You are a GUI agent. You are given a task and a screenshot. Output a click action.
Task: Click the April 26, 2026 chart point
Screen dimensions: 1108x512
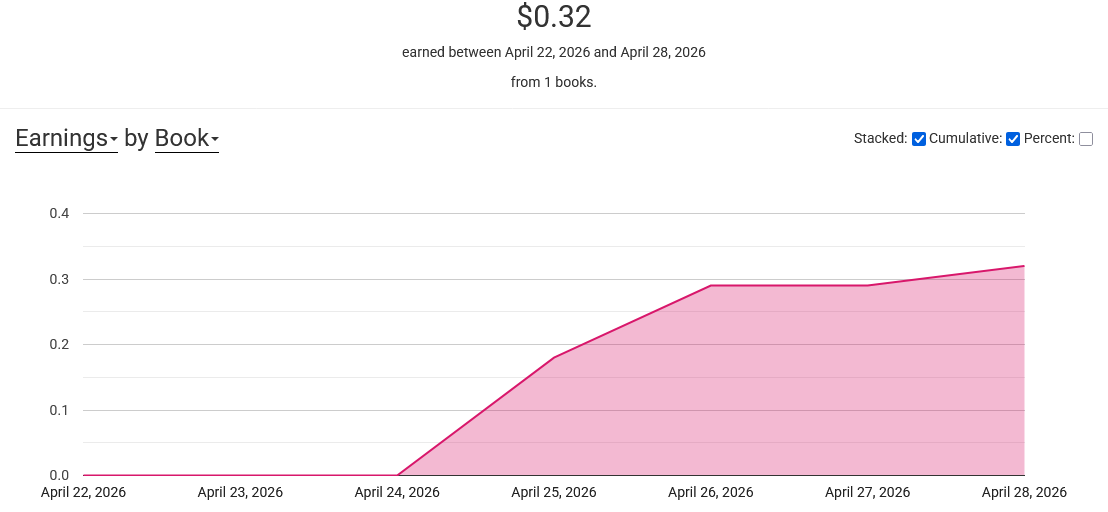coord(711,285)
